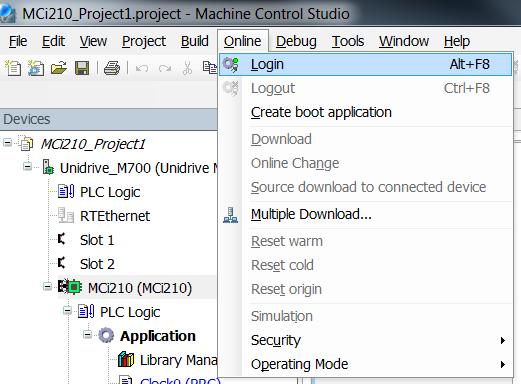Viewport: 521px width, 384px height.
Task: Click the Cut scissors icon
Action: 188,68
